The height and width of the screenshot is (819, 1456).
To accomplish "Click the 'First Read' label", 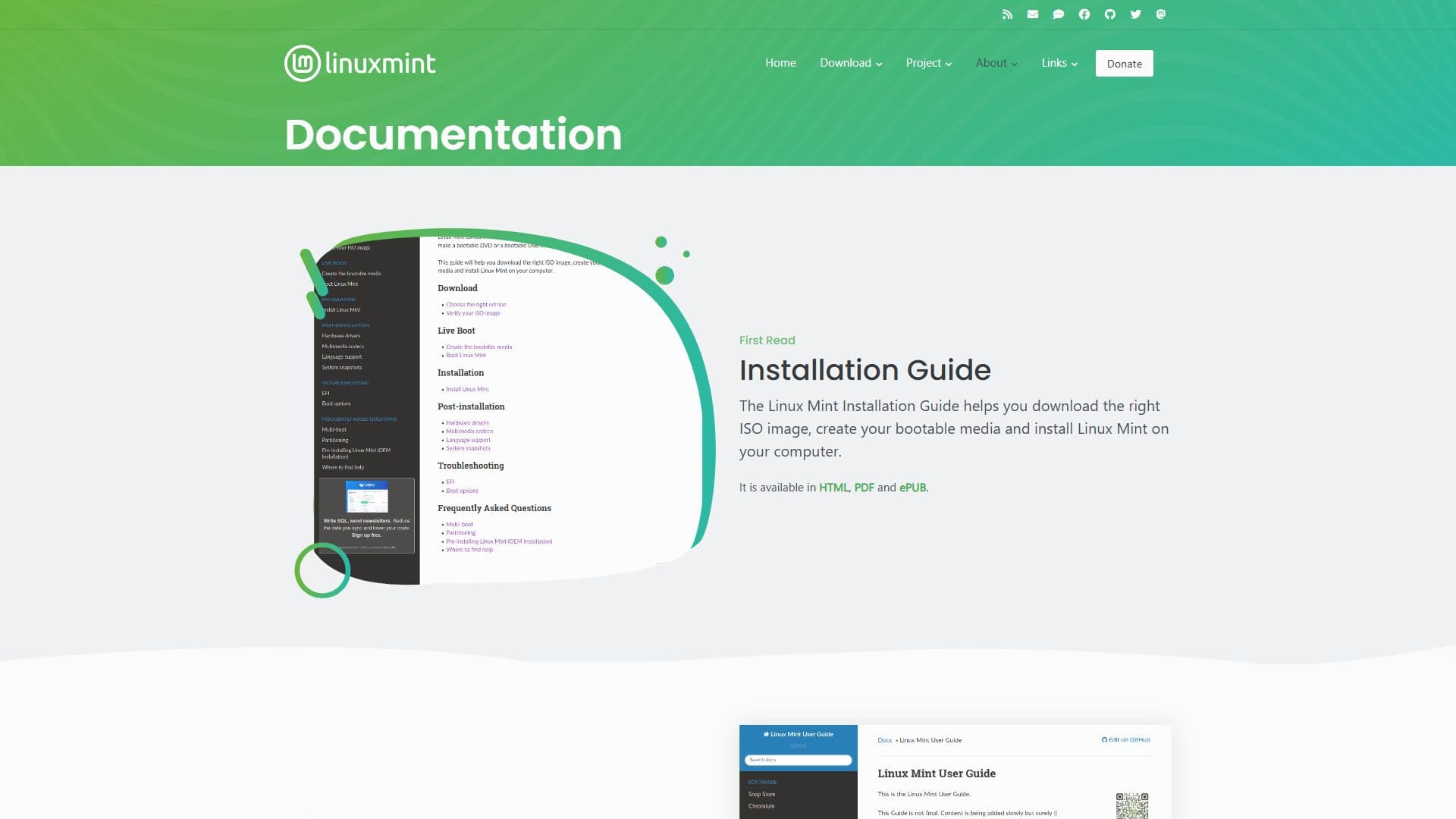I will [x=767, y=340].
